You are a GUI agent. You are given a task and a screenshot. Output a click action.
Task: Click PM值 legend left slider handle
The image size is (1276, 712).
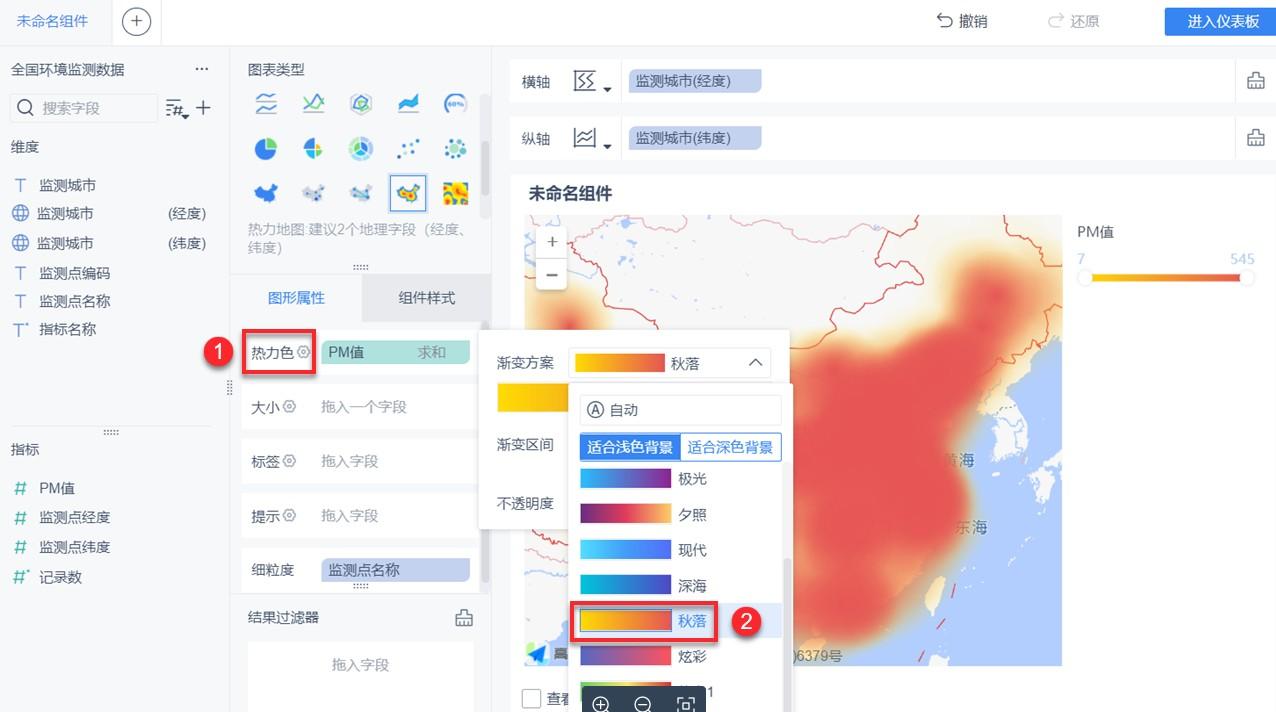[x=1084, y=279]
